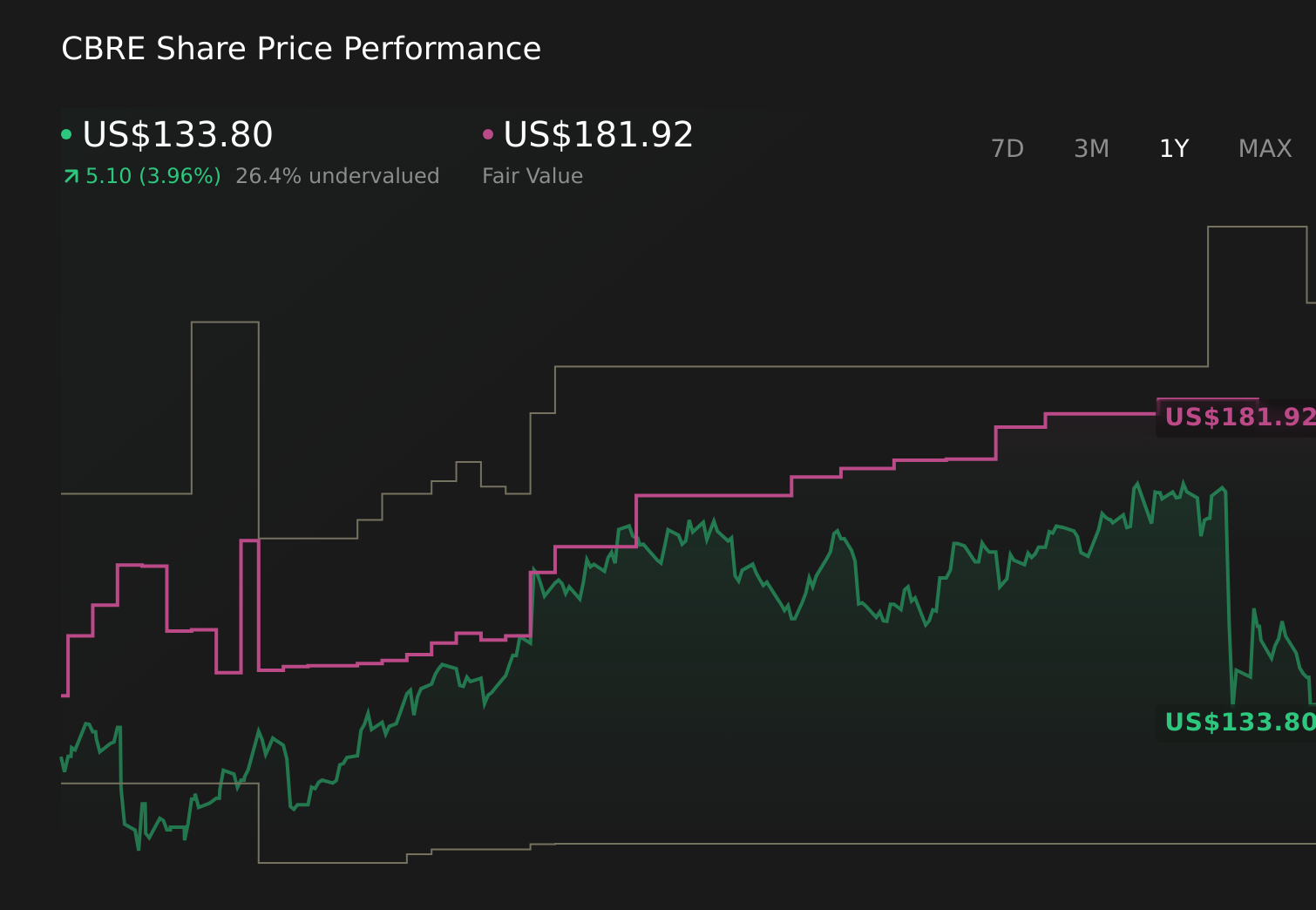
Task: Switch to the 7D time range
Action: click(x=1007, y=148)
